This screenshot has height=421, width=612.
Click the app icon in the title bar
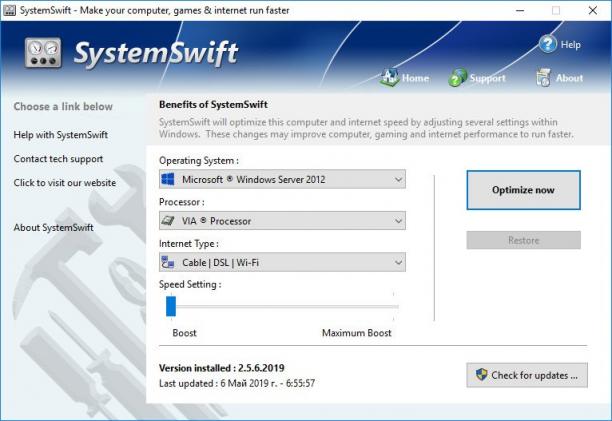(9, 10)
